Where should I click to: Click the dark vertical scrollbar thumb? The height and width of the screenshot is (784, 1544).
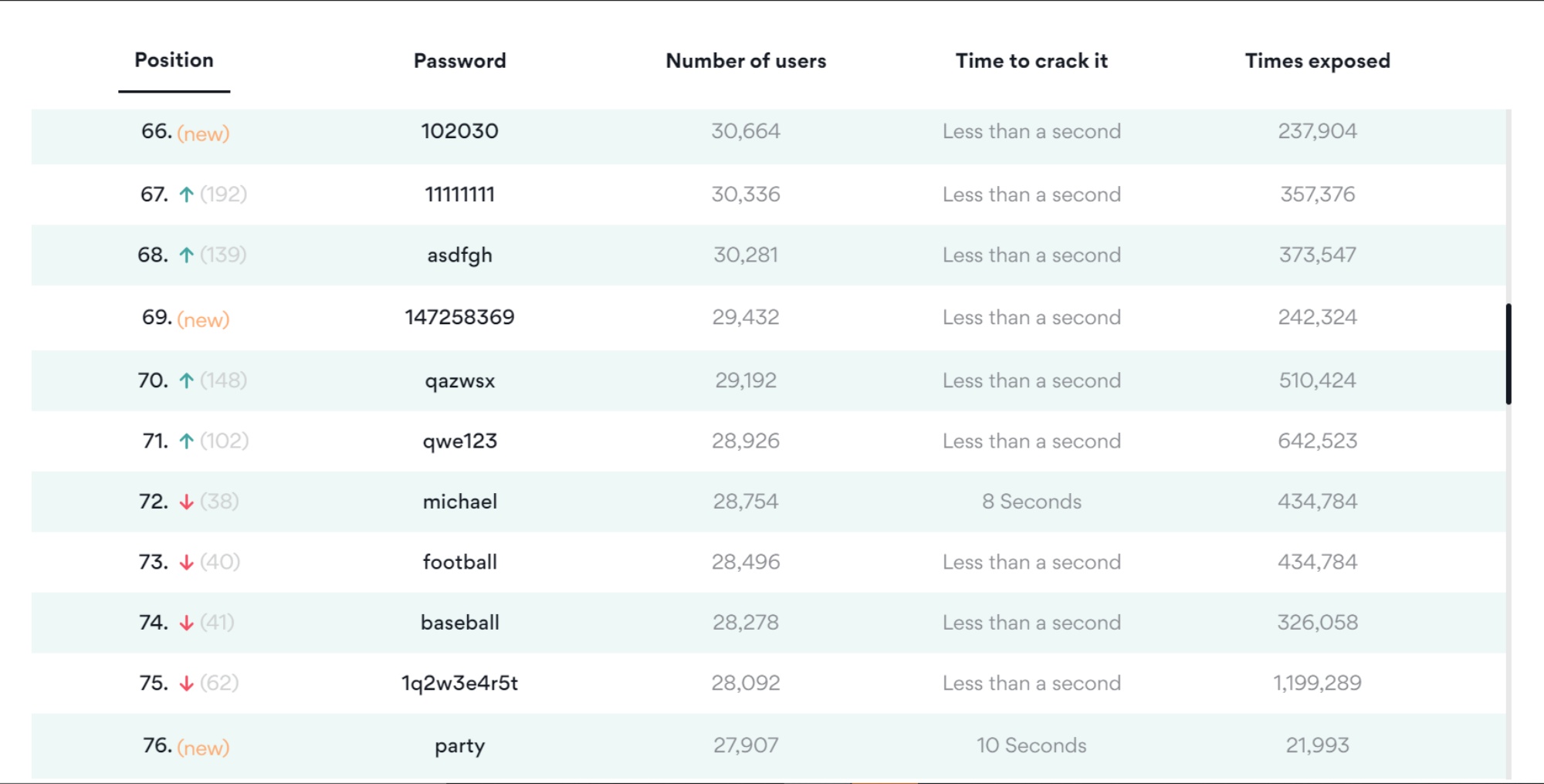coord(1508,354)
